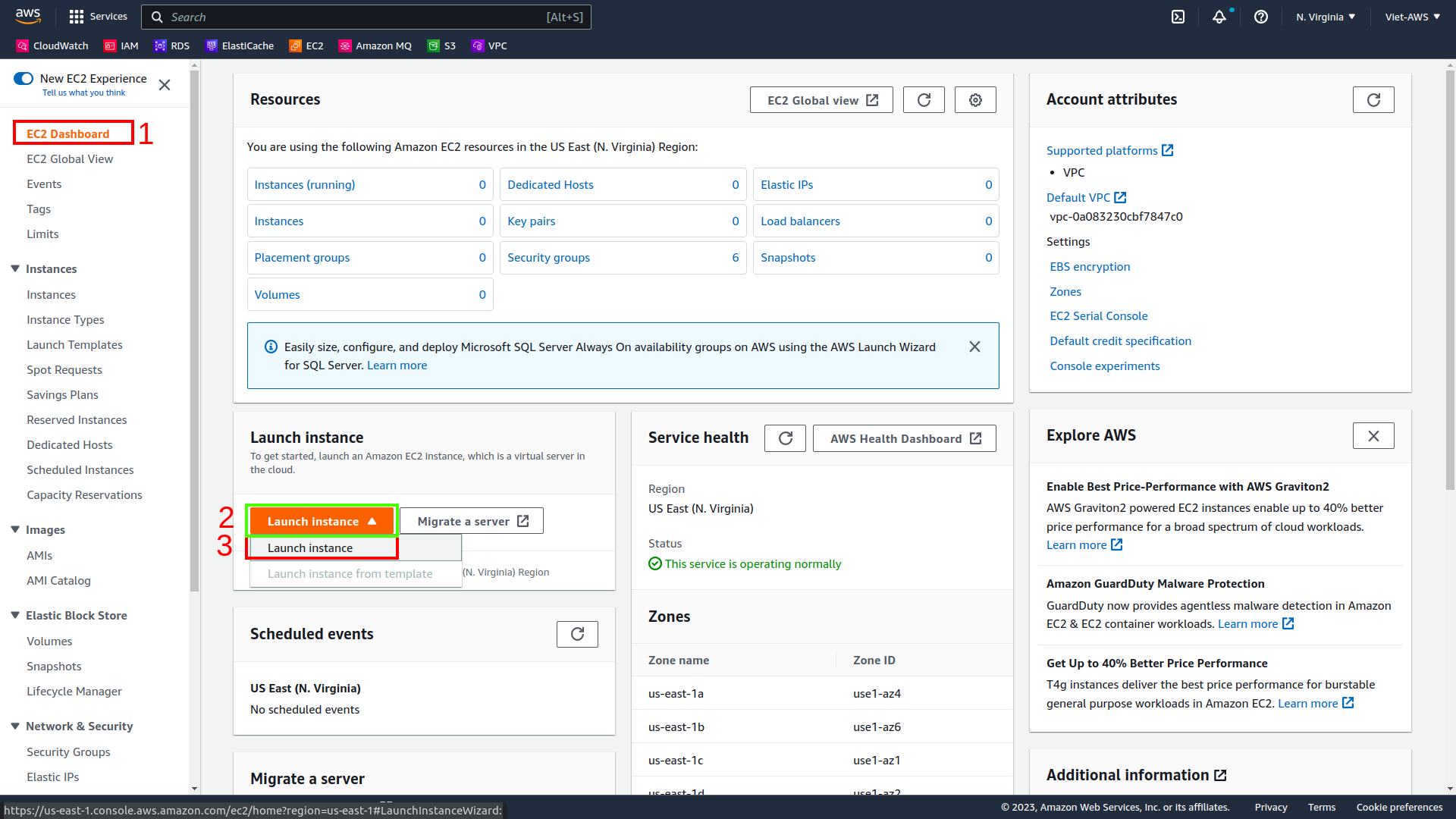Click Learn more in SQL Server banner
This screenshot has height=819, width=1456.
point(397,365)
